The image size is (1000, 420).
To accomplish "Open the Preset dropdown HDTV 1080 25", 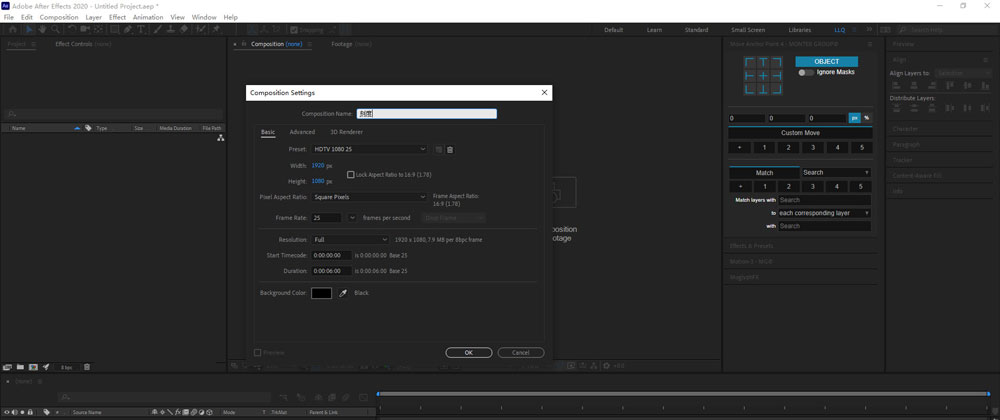I will click(x=370, y=149).
